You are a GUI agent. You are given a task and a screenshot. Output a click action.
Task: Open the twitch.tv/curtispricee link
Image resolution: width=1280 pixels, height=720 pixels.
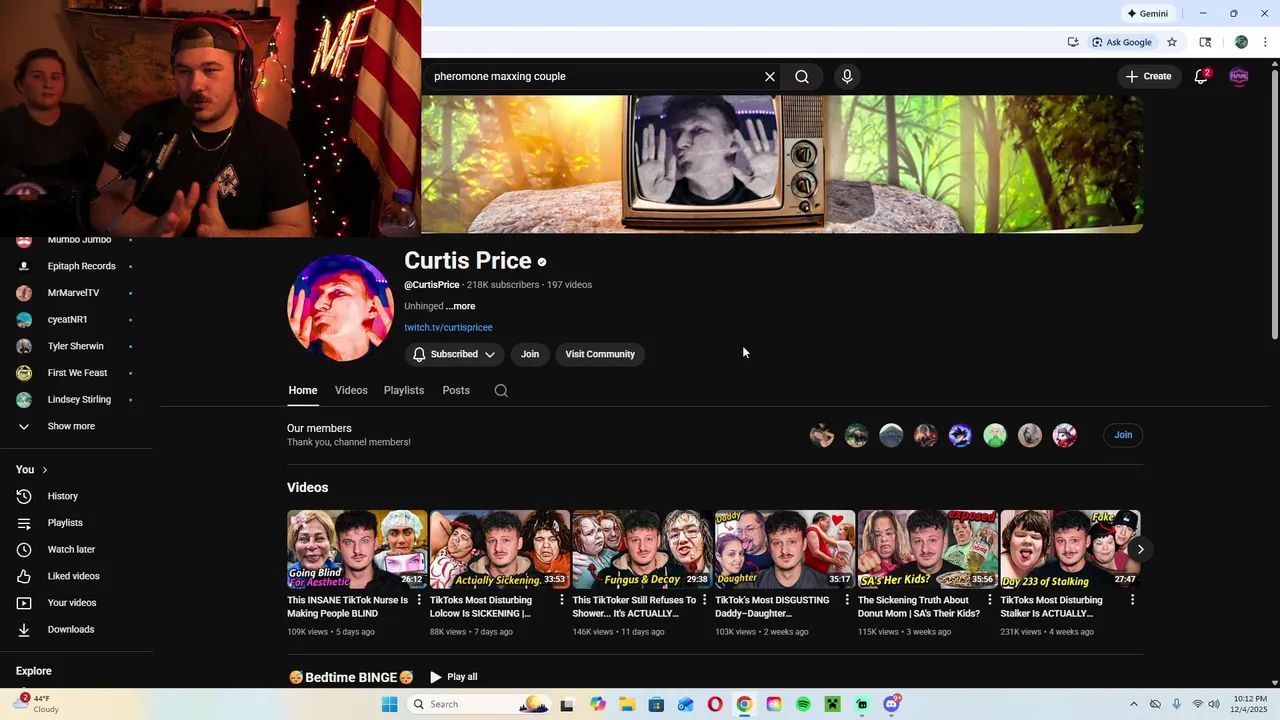448,328
